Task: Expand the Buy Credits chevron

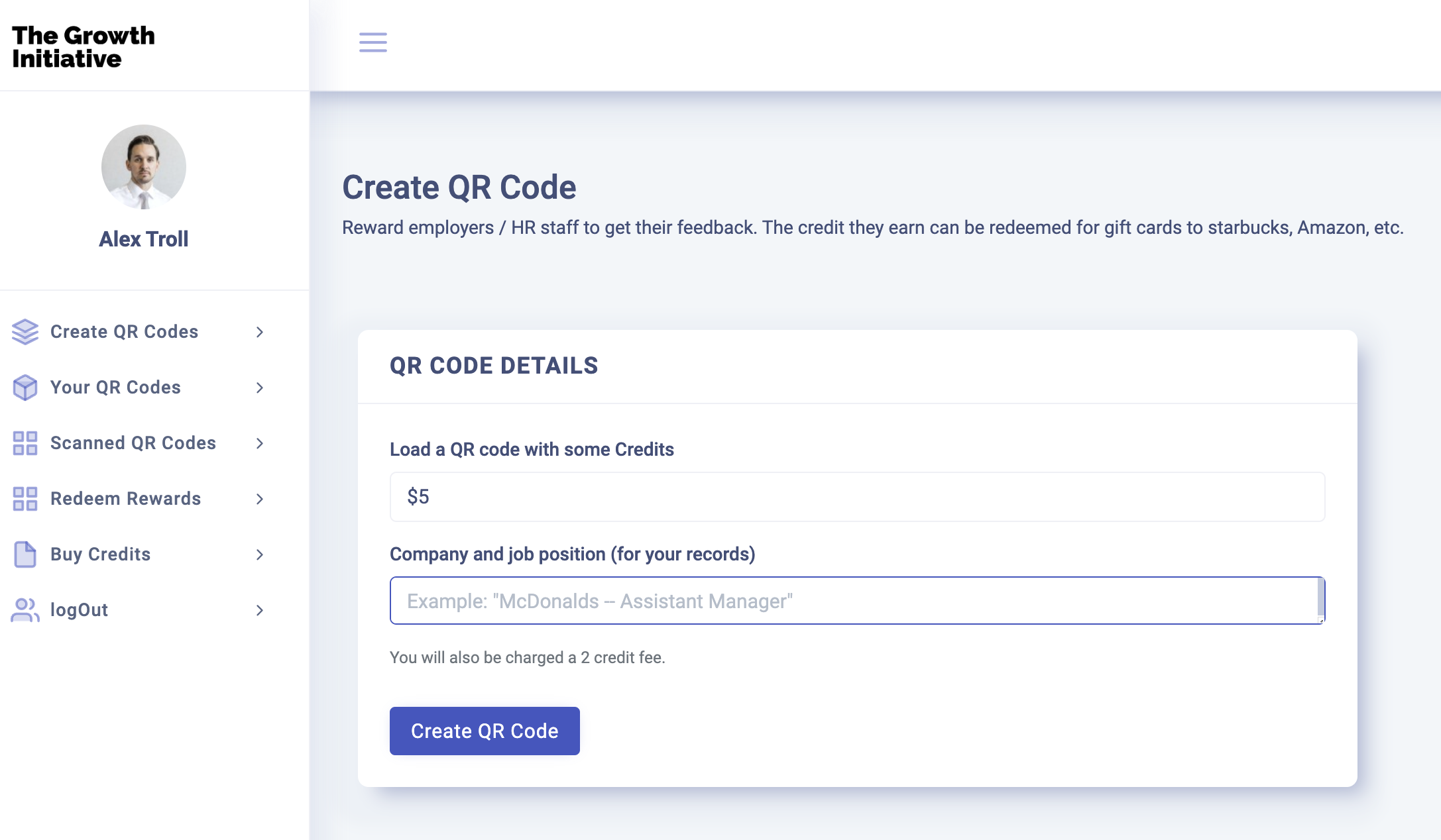Action: pos(260,554)
